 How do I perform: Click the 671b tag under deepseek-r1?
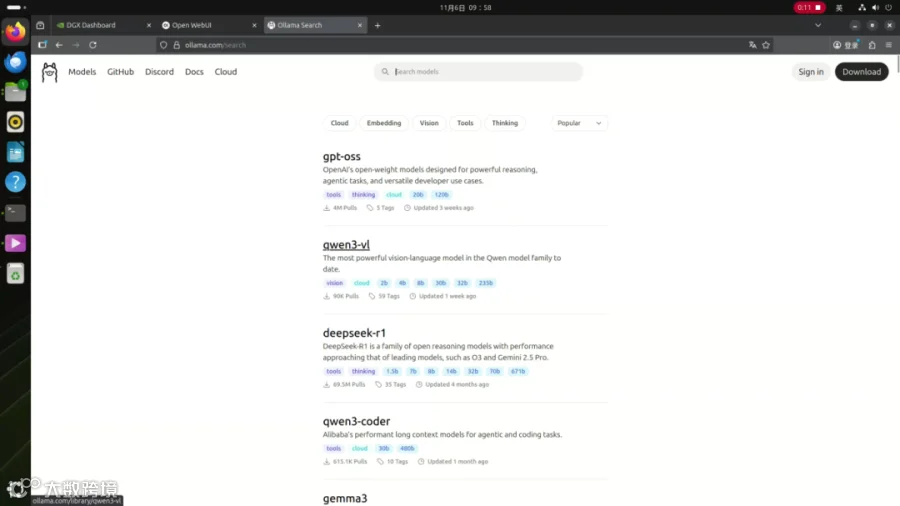tap(518, 371)
